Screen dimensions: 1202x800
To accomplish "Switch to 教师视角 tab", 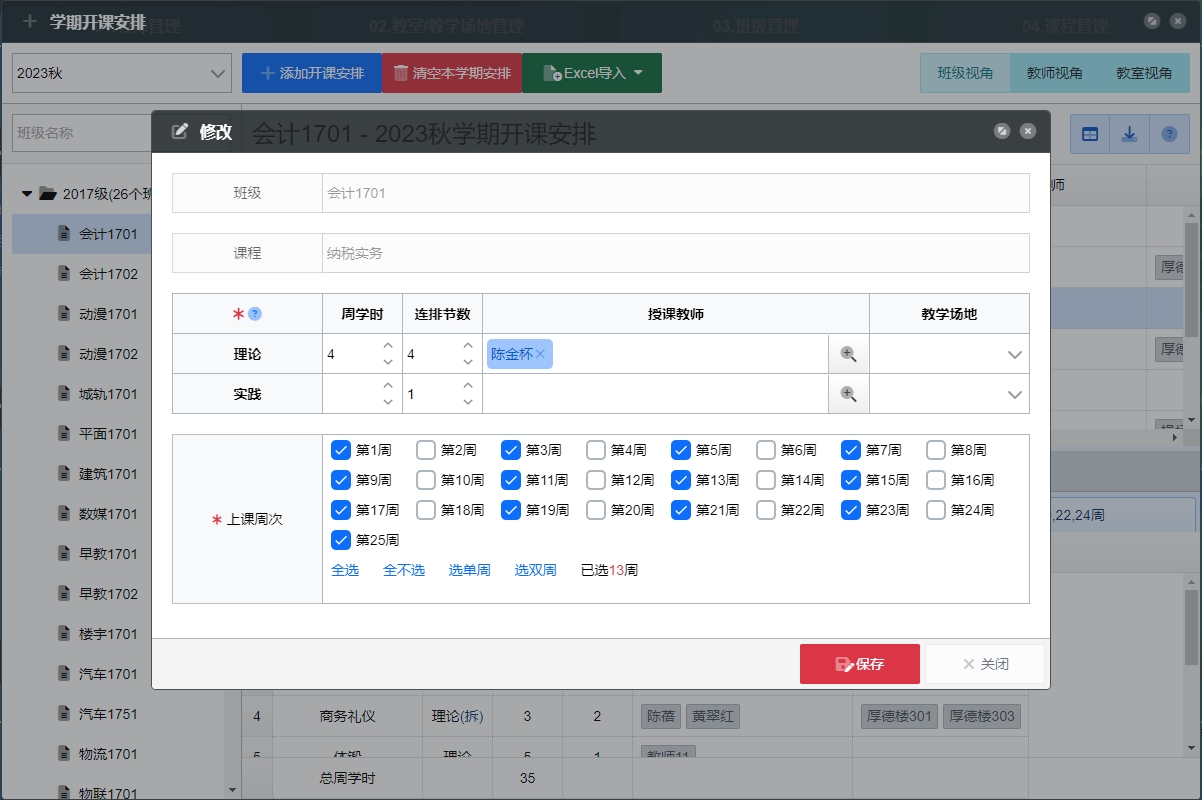I will coord(1054,73).
